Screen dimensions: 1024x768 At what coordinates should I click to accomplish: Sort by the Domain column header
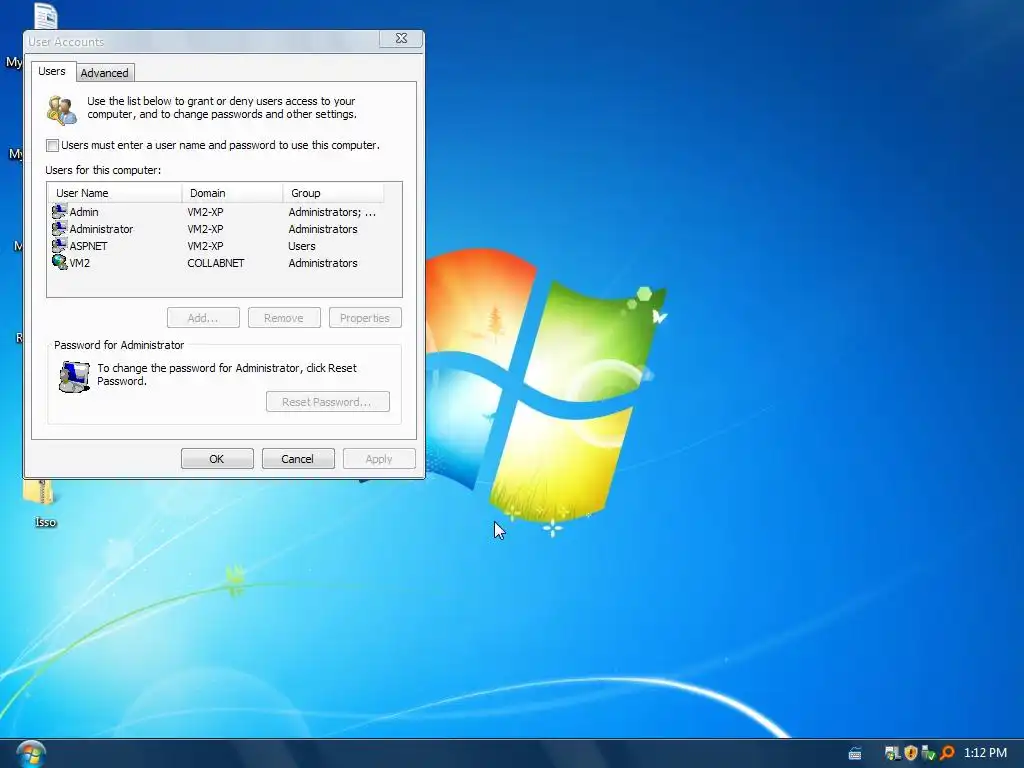click(x=232, y=193)
